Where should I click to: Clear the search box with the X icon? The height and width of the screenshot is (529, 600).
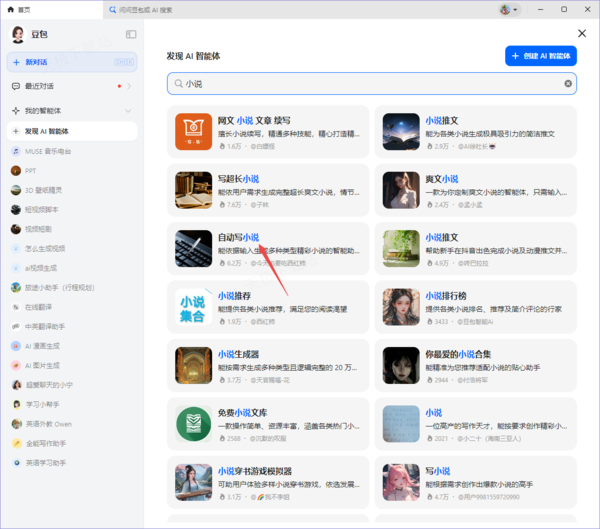click(x=568, y=84)
